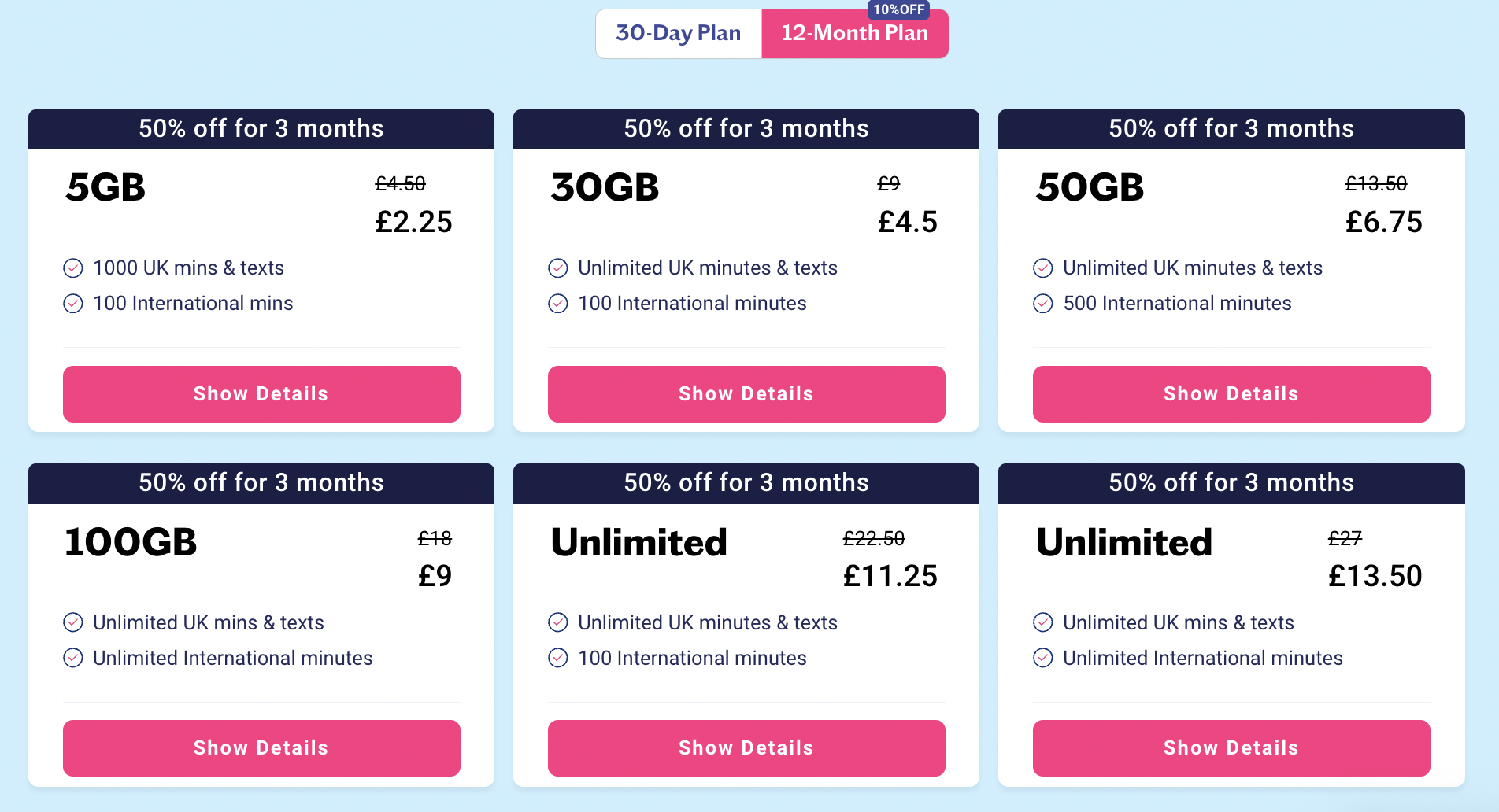Click check icon for 100GB Unlimited International minutes
The height and width of the screenshot is (812, 1499).
73,658
